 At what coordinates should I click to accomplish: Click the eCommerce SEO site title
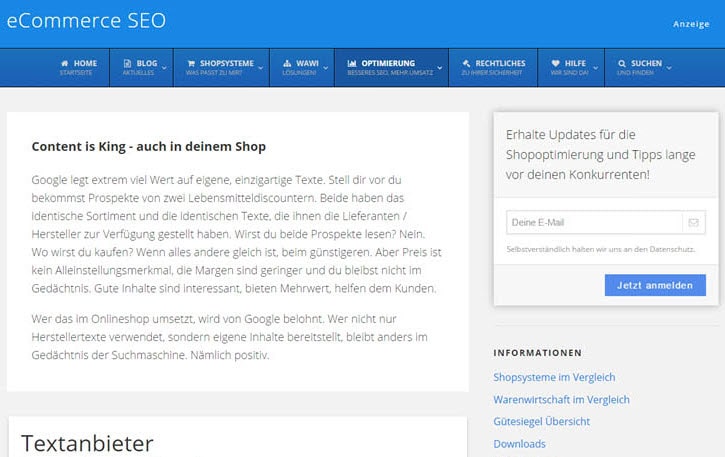[x=86, y=20]
